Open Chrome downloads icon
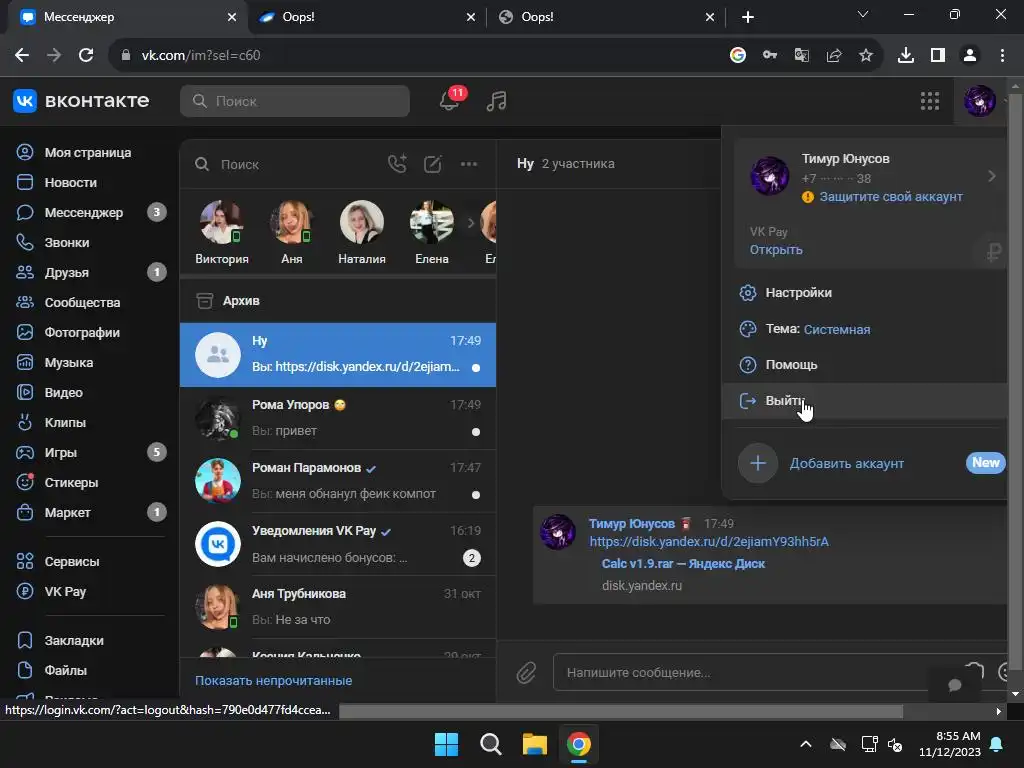 pyautogui.click(x=906, y=56)
